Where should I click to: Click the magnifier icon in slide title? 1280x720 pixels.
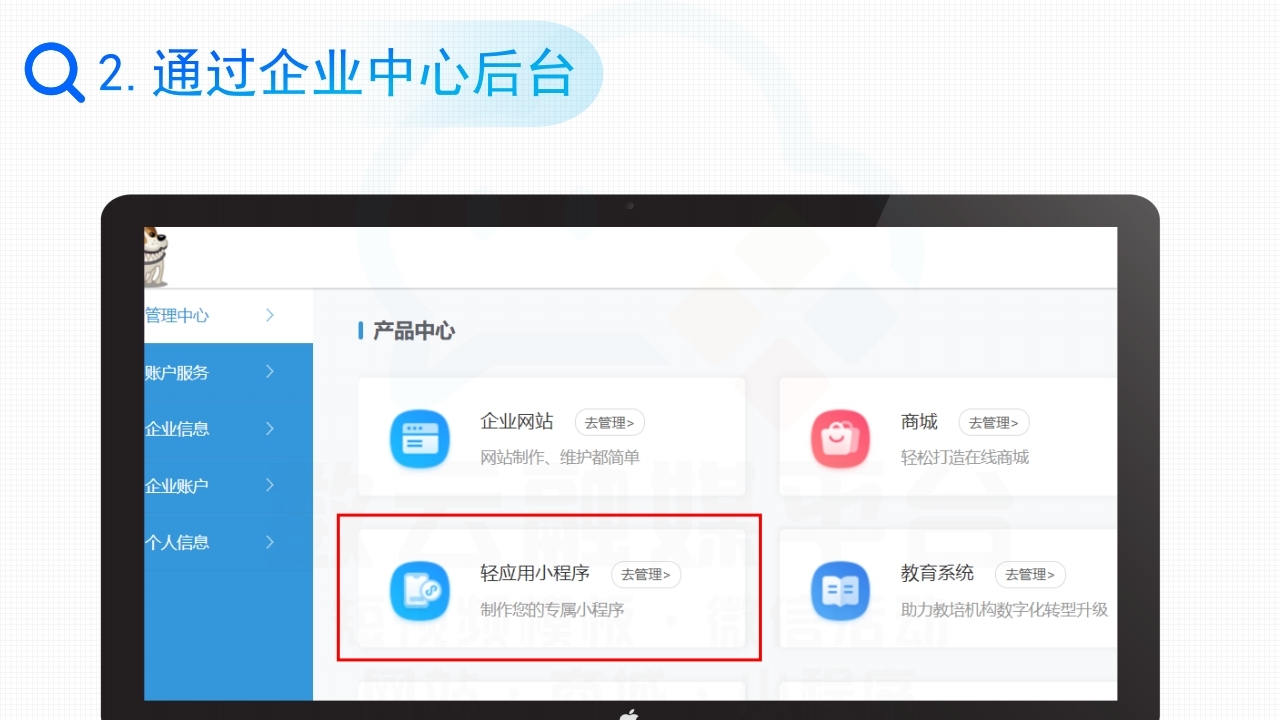[54, 73]
